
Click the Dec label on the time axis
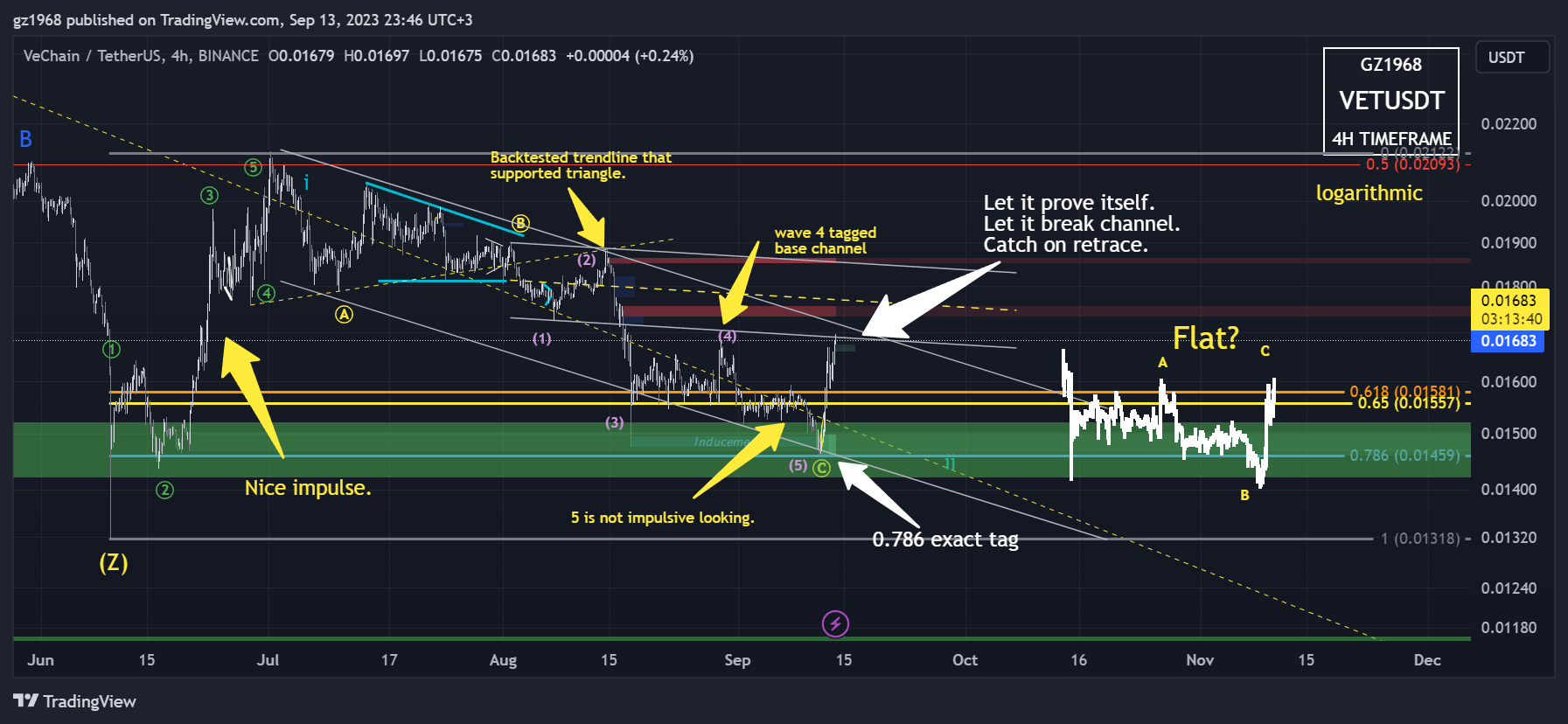1427,660
